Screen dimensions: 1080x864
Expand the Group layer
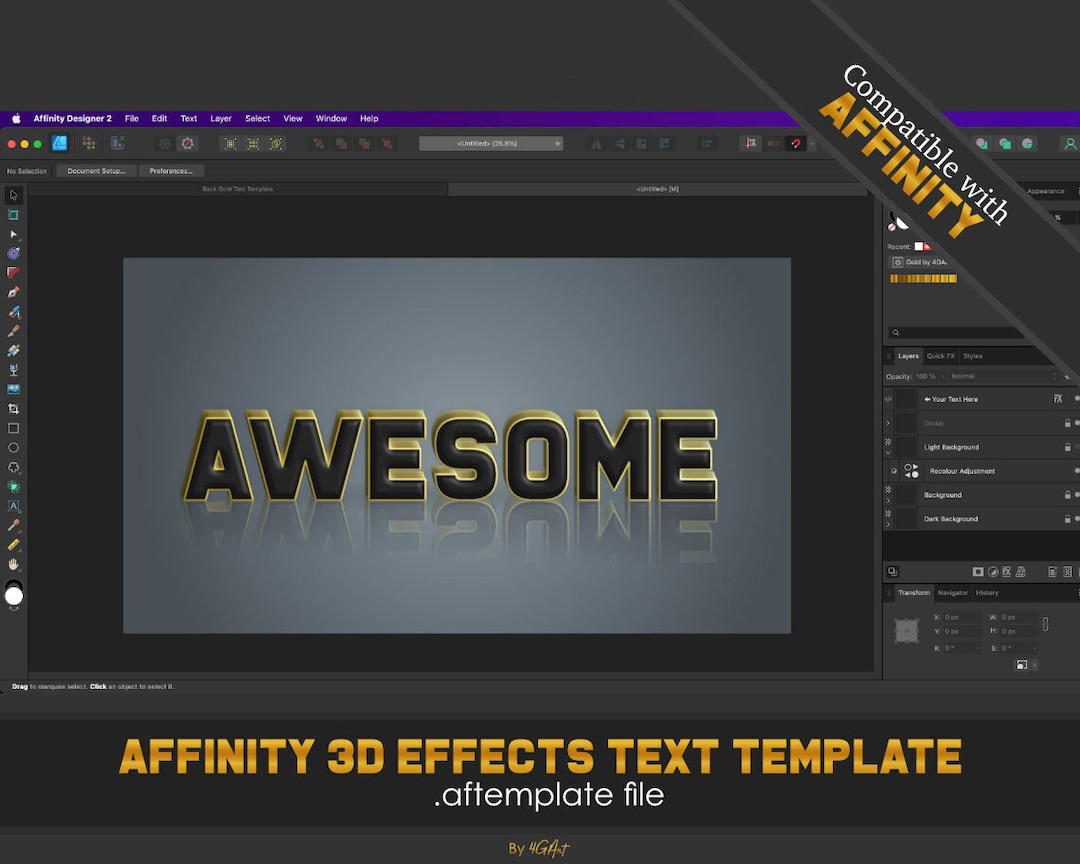click(x=888, y=423)
